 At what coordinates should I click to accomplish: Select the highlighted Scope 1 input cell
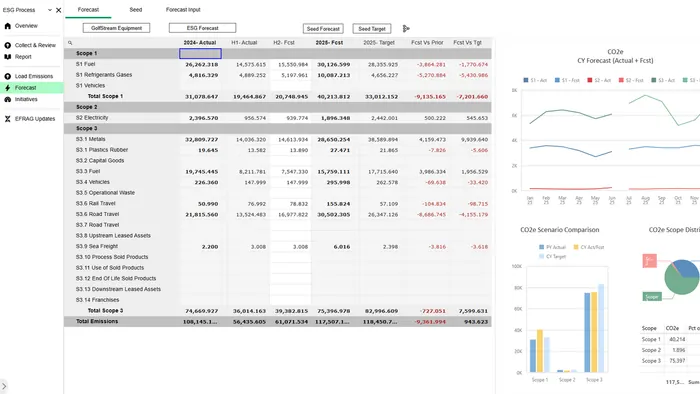click(200, 54)
